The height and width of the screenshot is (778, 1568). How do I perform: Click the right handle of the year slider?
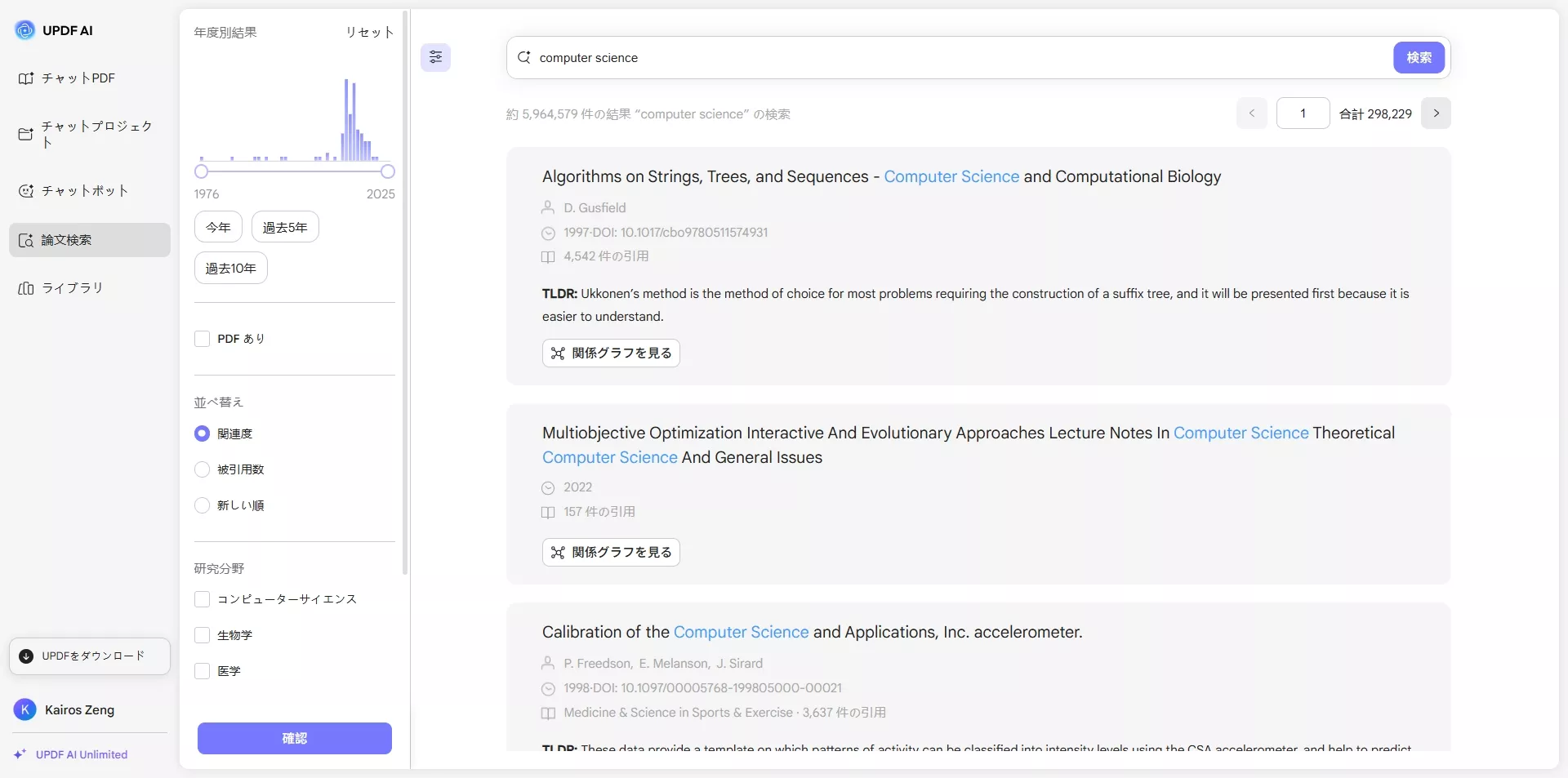[388, 171]
